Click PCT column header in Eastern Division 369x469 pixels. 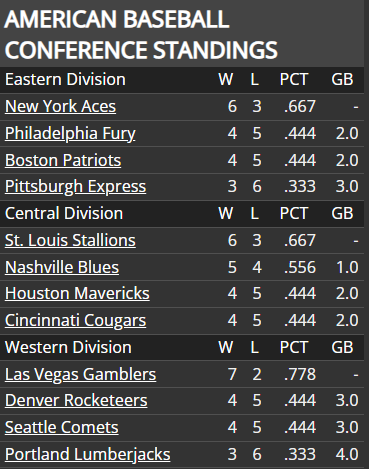pyautogui.click(x=294, y=80)
